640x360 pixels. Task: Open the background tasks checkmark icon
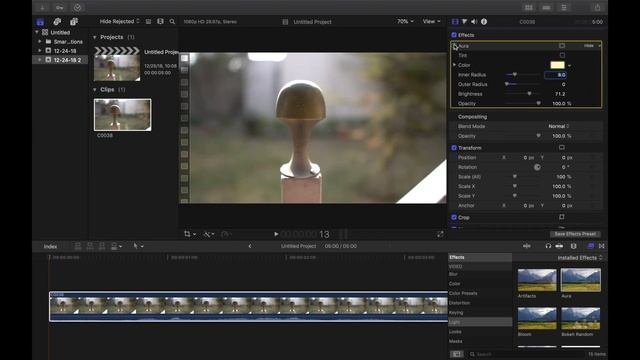[77, 7]
